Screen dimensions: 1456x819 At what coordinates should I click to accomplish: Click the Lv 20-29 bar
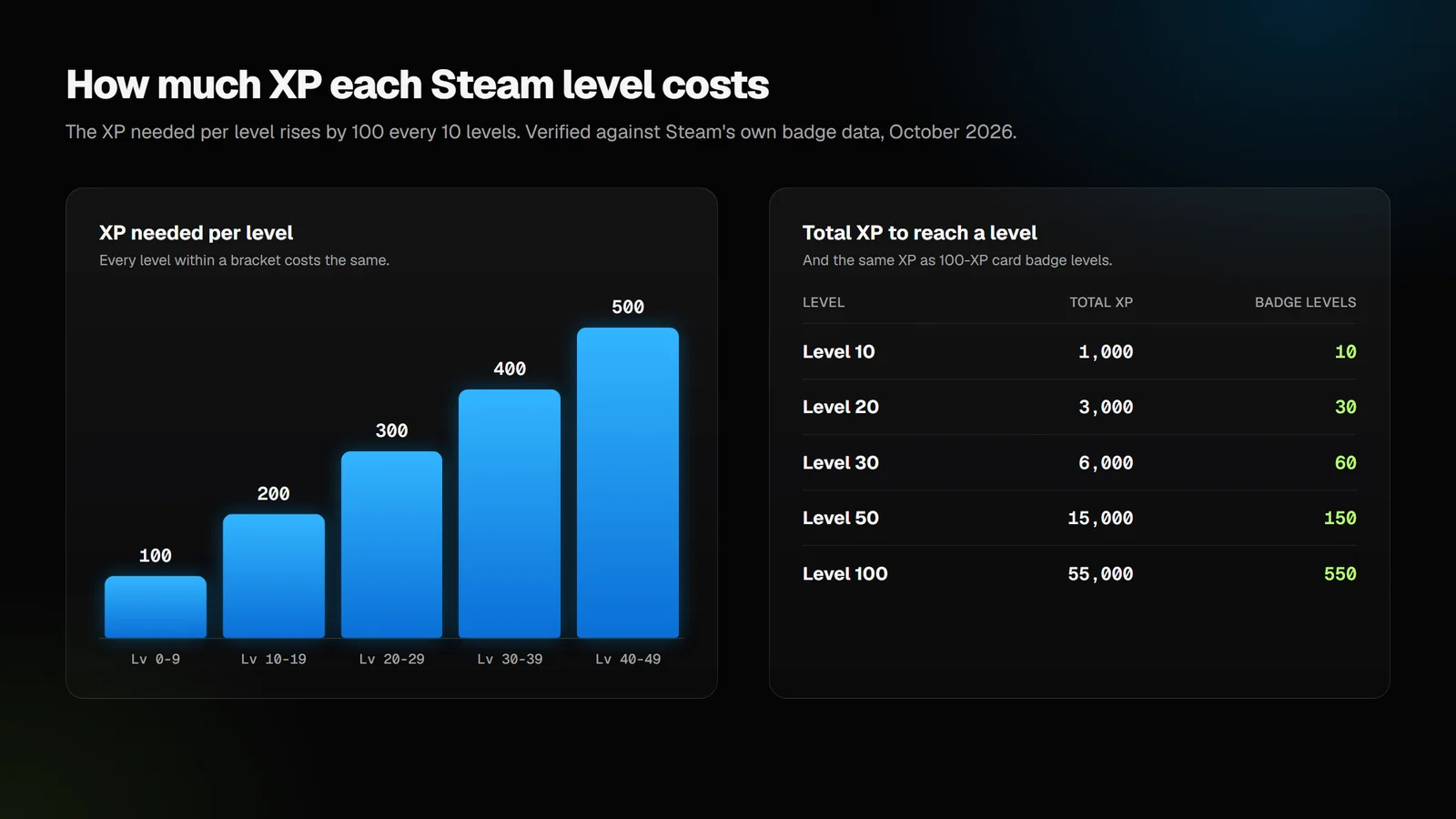(x=391, y=545)
